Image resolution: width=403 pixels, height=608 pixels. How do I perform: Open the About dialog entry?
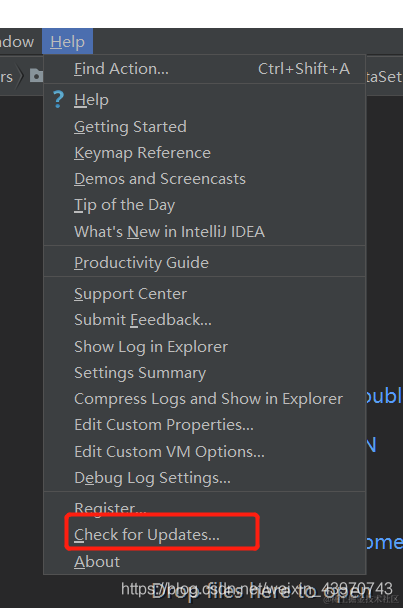tap(205, 561)
